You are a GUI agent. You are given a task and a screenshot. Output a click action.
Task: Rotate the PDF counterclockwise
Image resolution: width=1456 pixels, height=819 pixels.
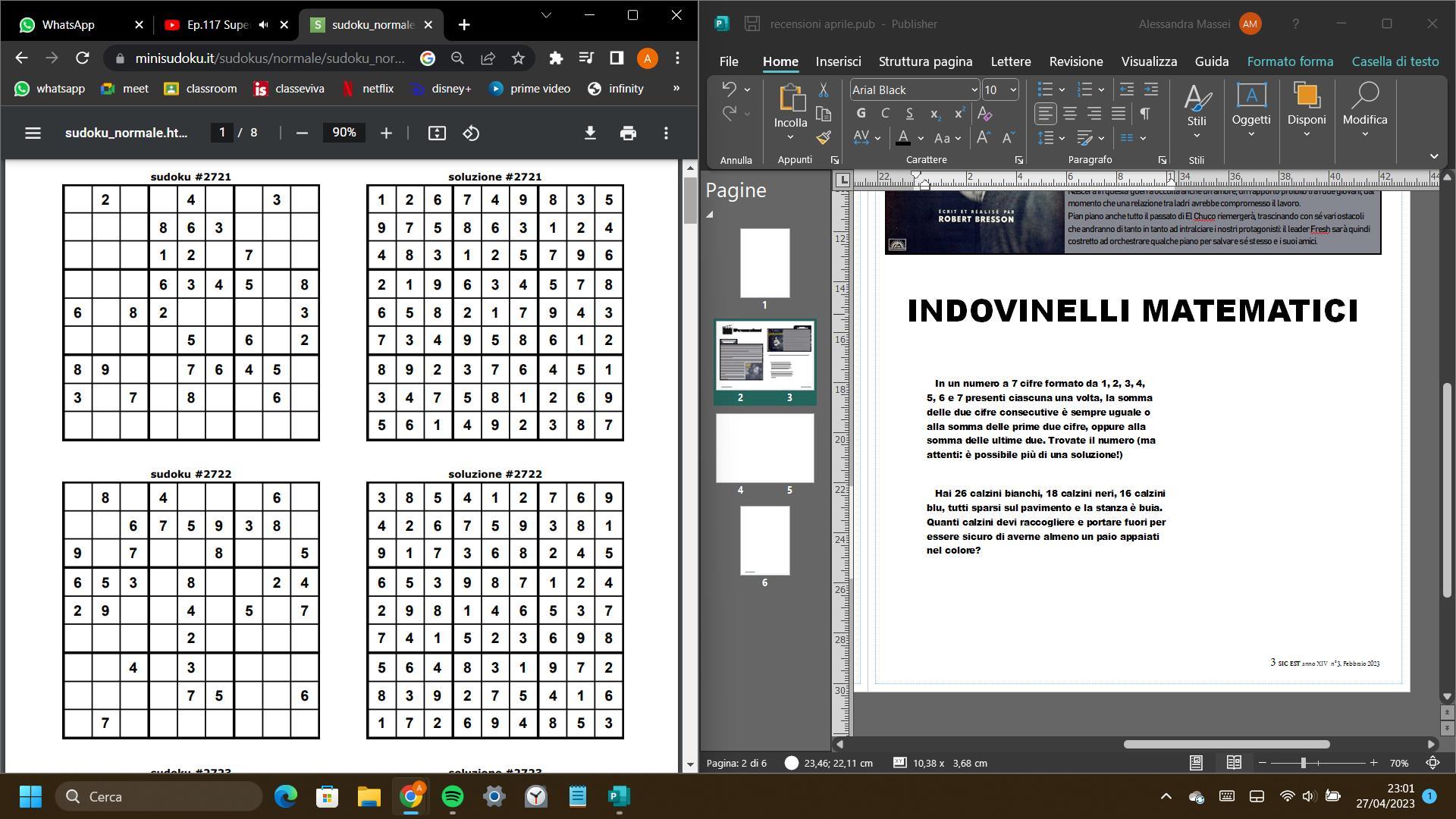tap(471, 133)
